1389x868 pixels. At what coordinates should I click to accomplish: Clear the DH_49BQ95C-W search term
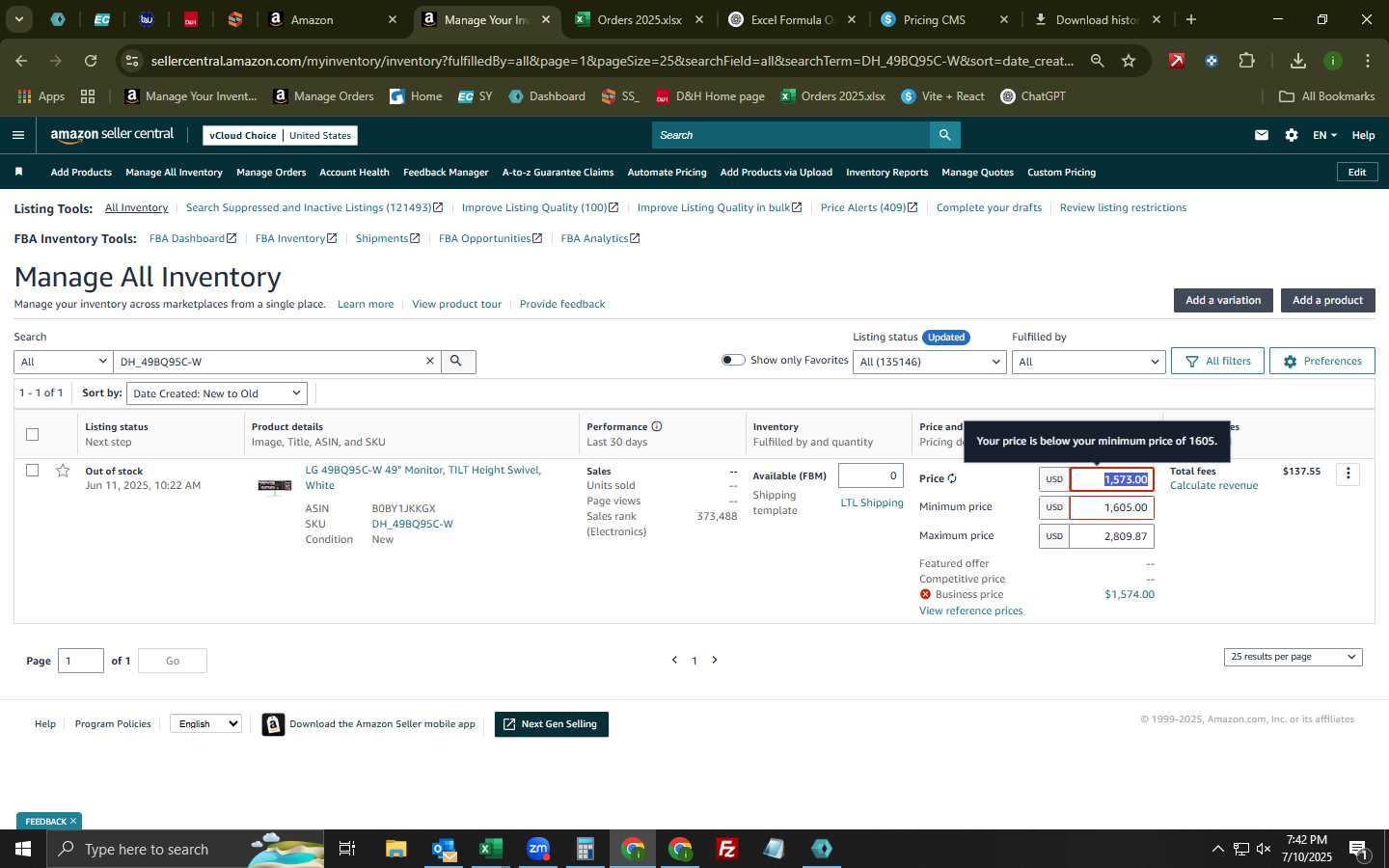point(430,361)
